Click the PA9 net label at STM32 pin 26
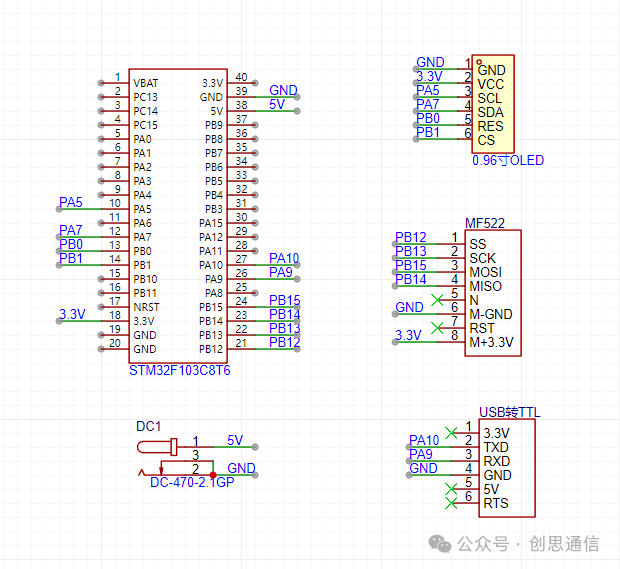The image size is (620, 569). click(281, 272)
